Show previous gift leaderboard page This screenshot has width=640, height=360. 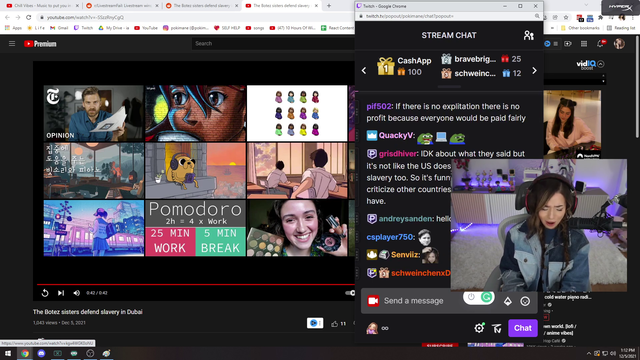click(364, 71)
